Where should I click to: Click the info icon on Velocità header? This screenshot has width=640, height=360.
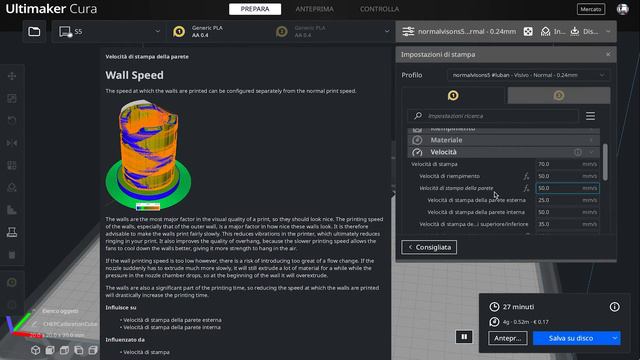click(x=578, y=152)
